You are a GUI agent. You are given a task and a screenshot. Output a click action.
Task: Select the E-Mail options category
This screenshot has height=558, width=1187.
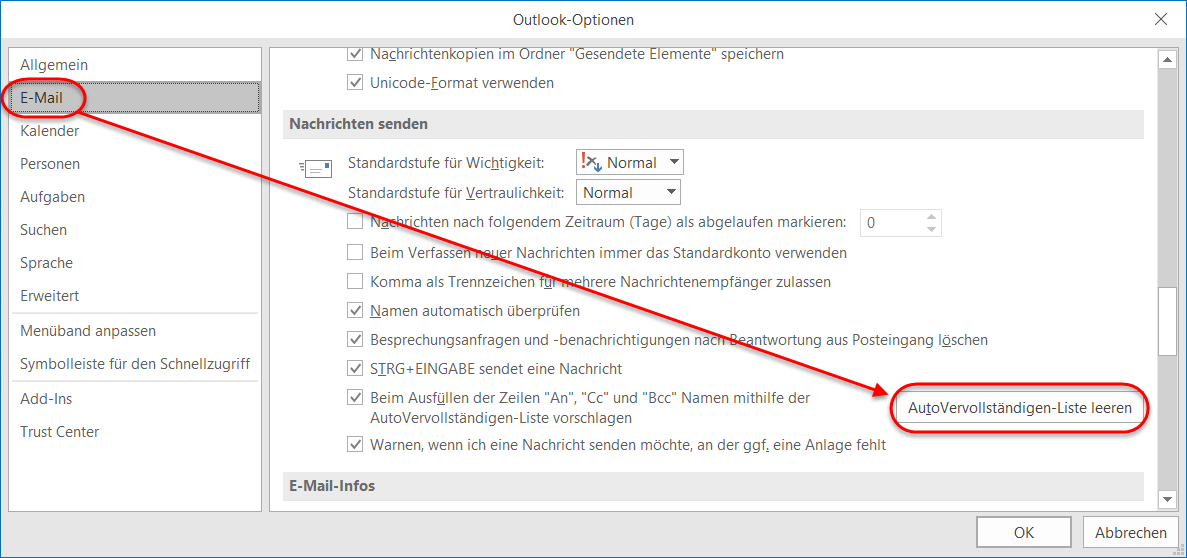[x=136, y=98]
